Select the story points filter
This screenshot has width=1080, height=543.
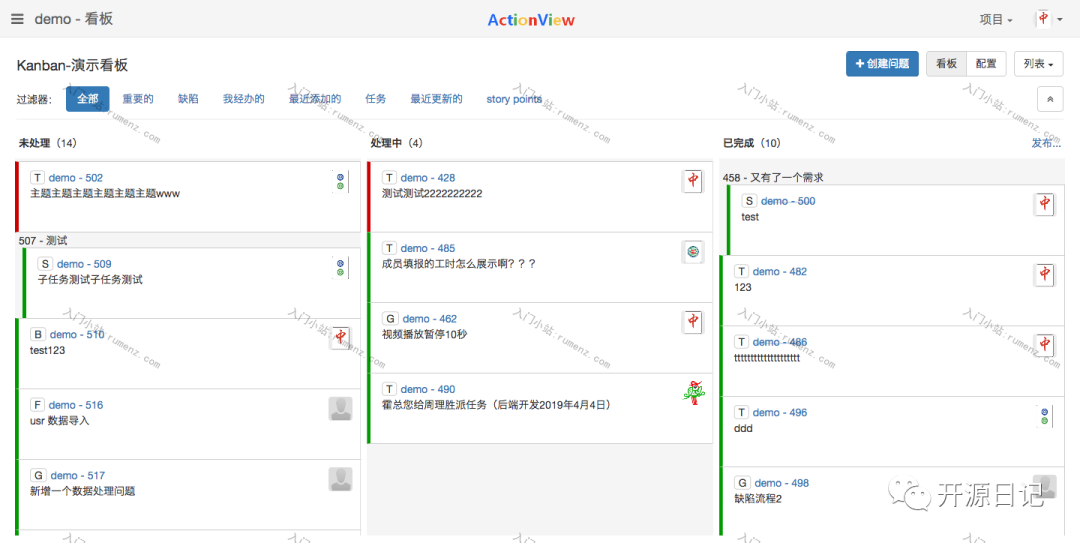click(514, 99)
